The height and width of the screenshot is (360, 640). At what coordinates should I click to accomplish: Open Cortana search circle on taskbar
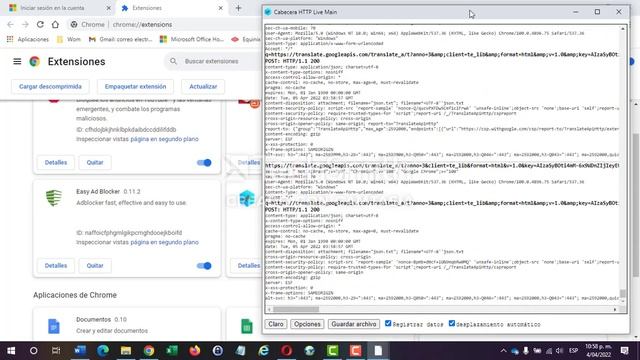34,351
